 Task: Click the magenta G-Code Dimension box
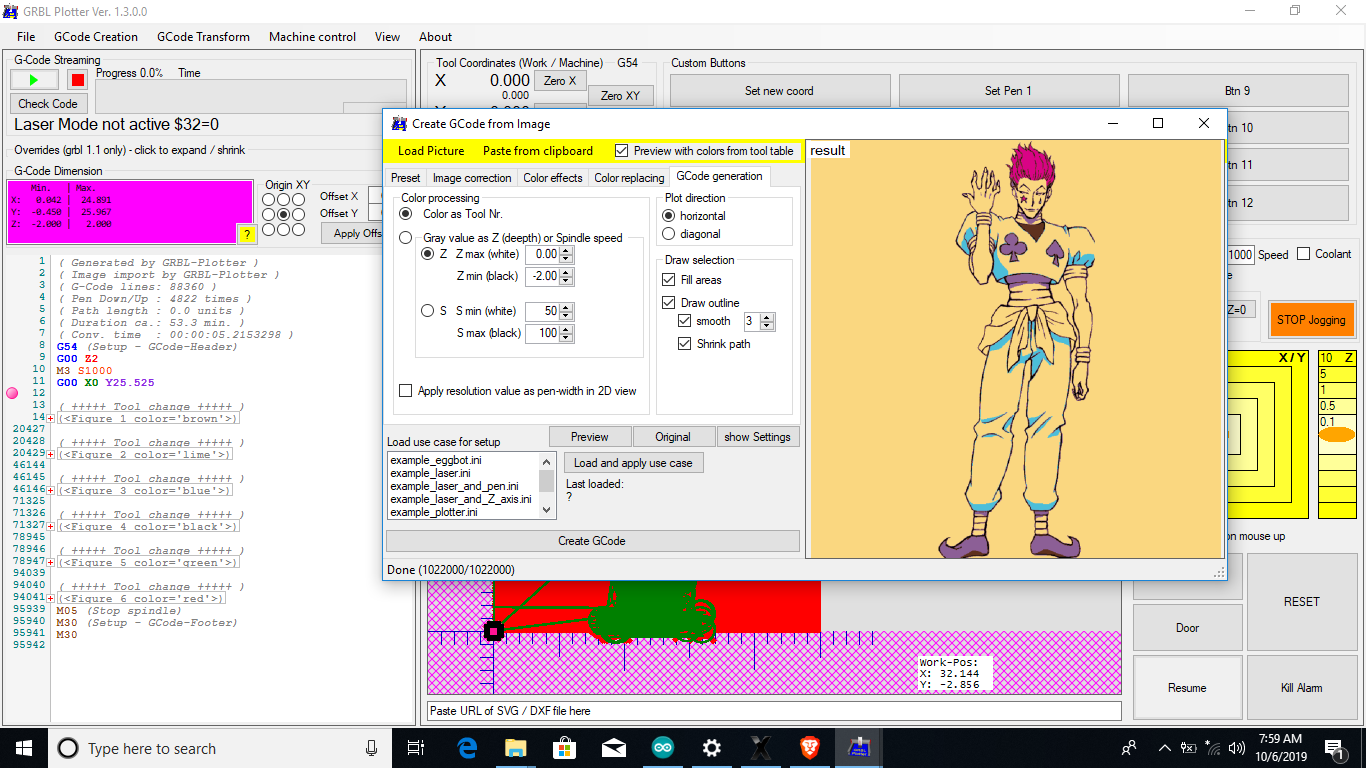coord(130,212)
